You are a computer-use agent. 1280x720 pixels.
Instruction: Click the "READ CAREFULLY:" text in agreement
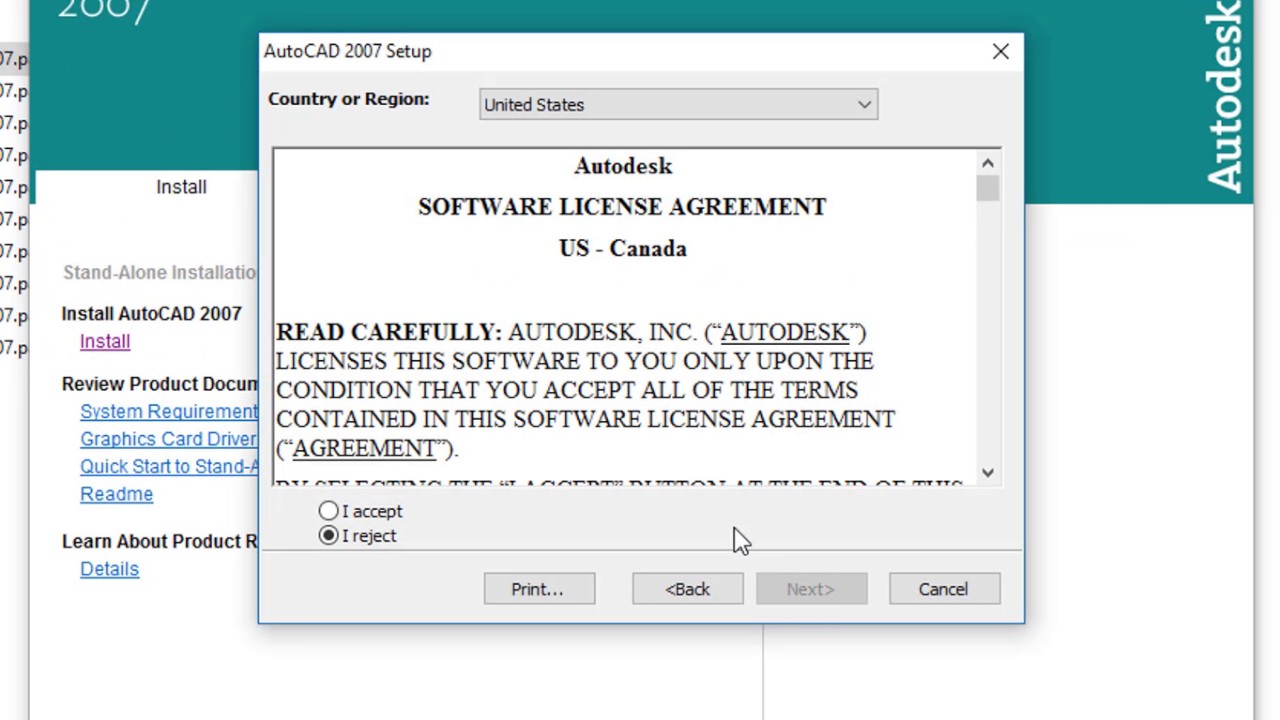[389, 332]
